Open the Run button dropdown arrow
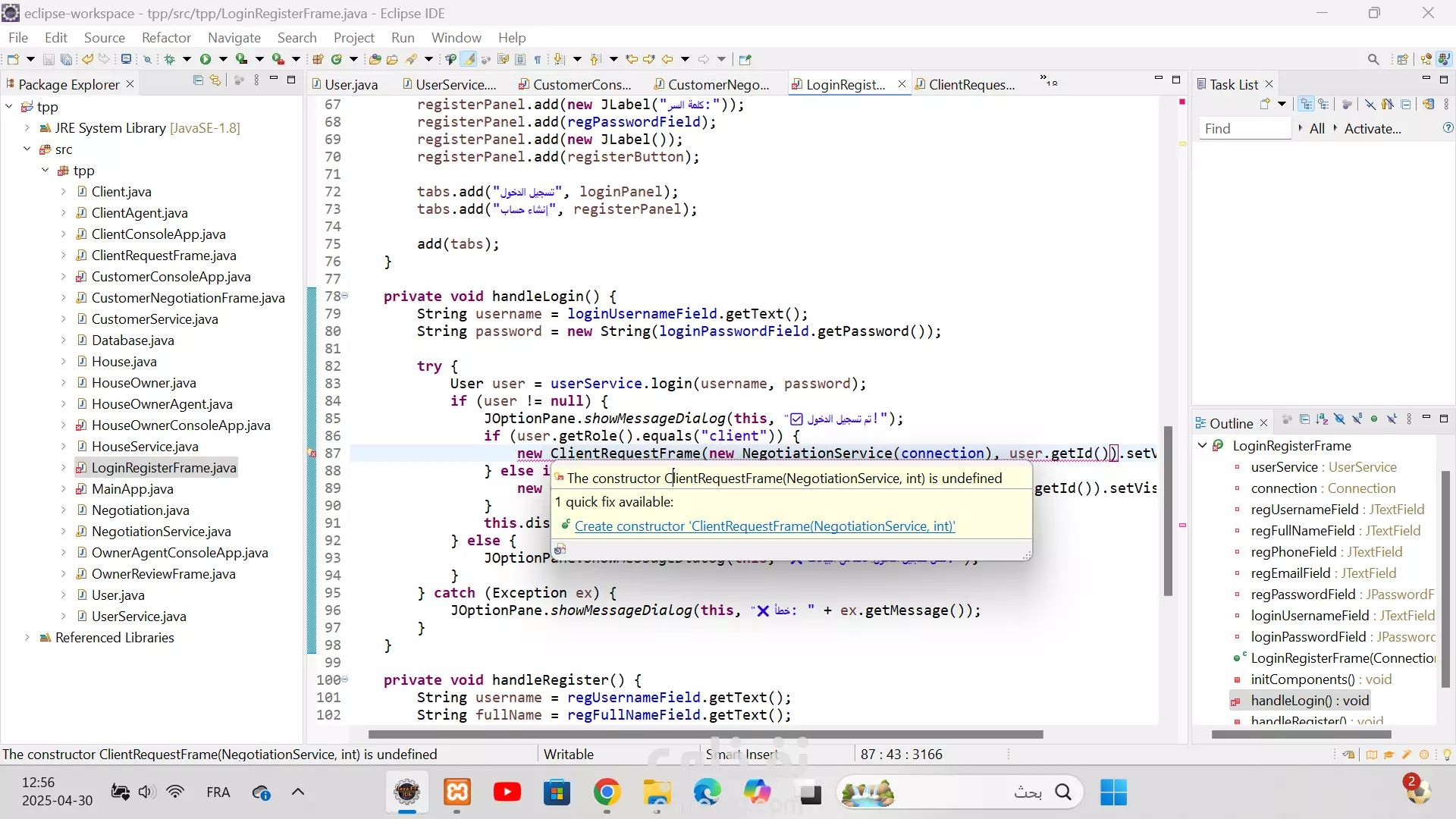 [x=223, y=59]
